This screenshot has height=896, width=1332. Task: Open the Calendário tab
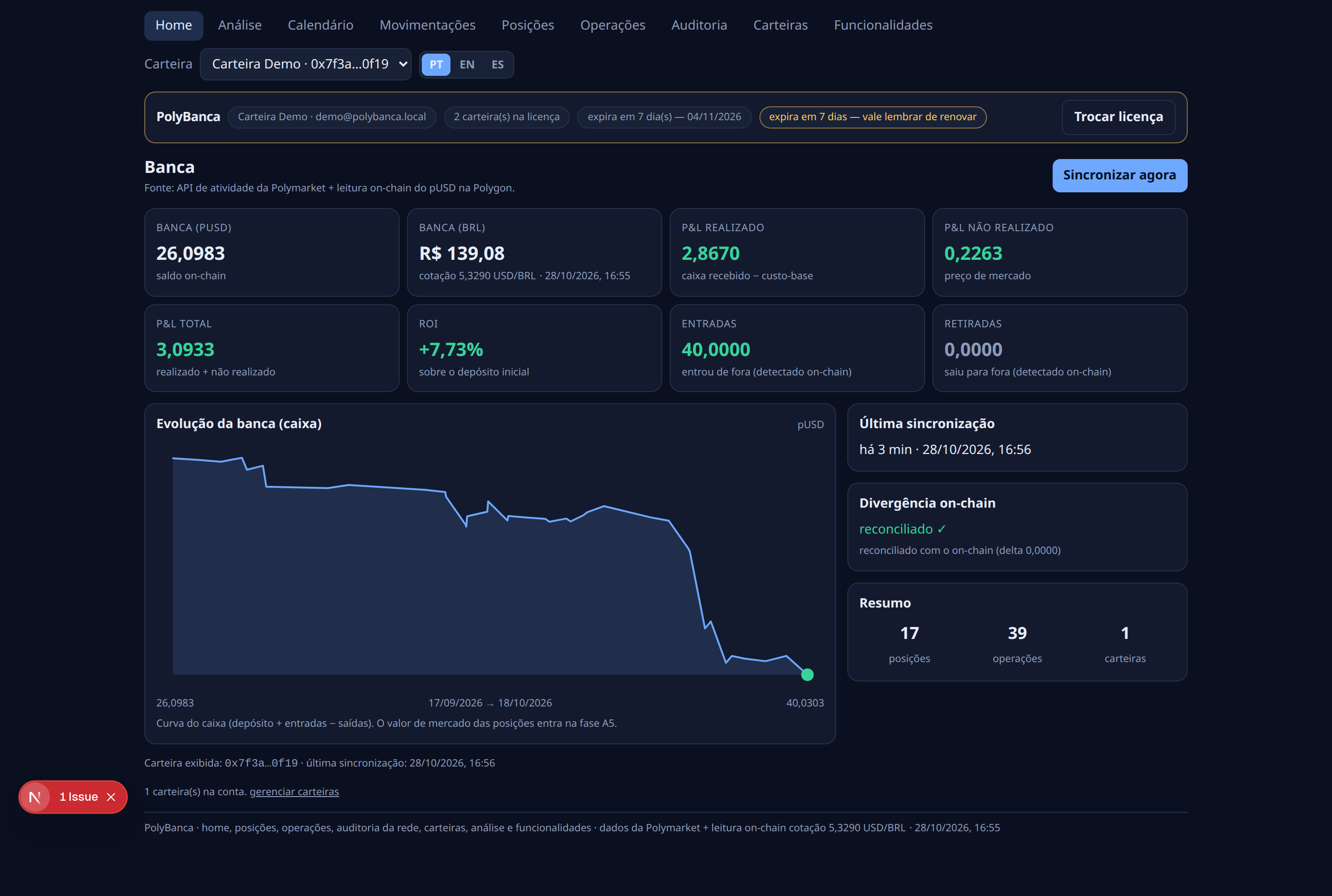point(321,25)
